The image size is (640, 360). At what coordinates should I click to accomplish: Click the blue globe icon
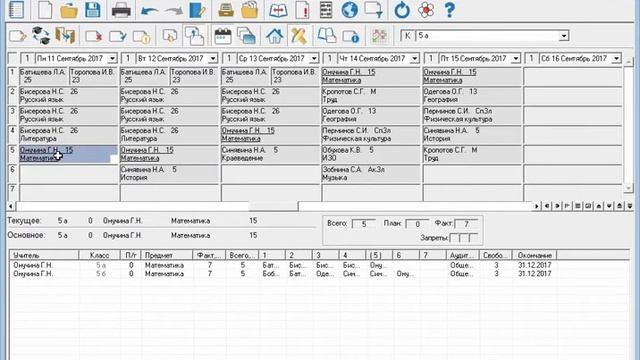[349, 10]
